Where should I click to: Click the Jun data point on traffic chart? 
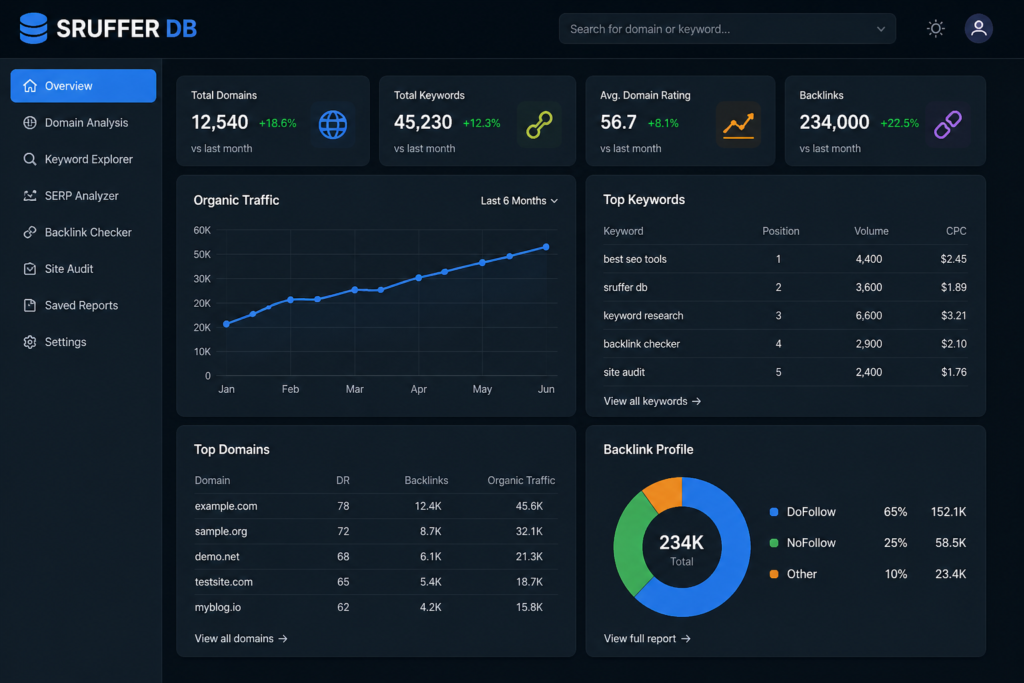545,247
